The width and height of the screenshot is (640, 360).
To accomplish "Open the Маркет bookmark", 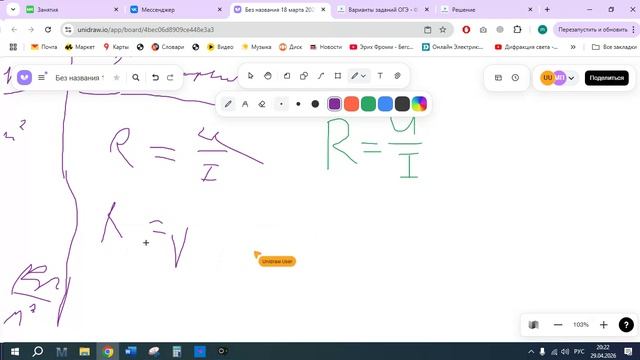I will pyautogui.click(x=80, y=47).
